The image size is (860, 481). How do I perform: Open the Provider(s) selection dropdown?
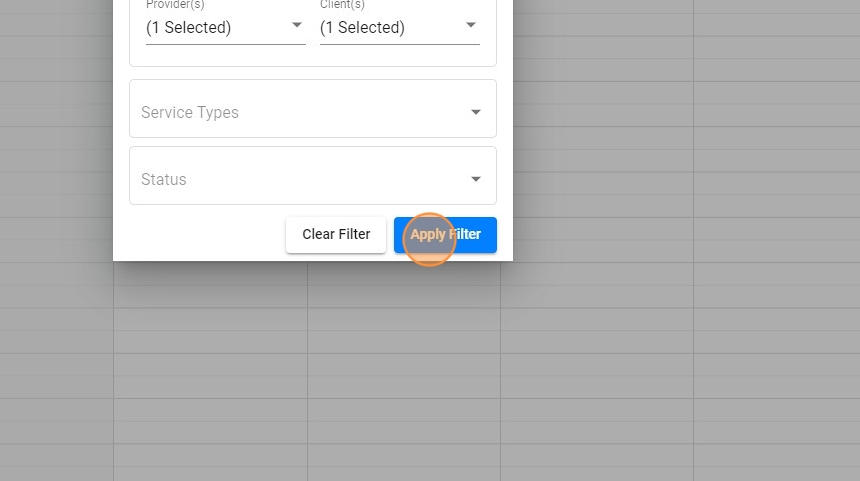tap(225, 28)
